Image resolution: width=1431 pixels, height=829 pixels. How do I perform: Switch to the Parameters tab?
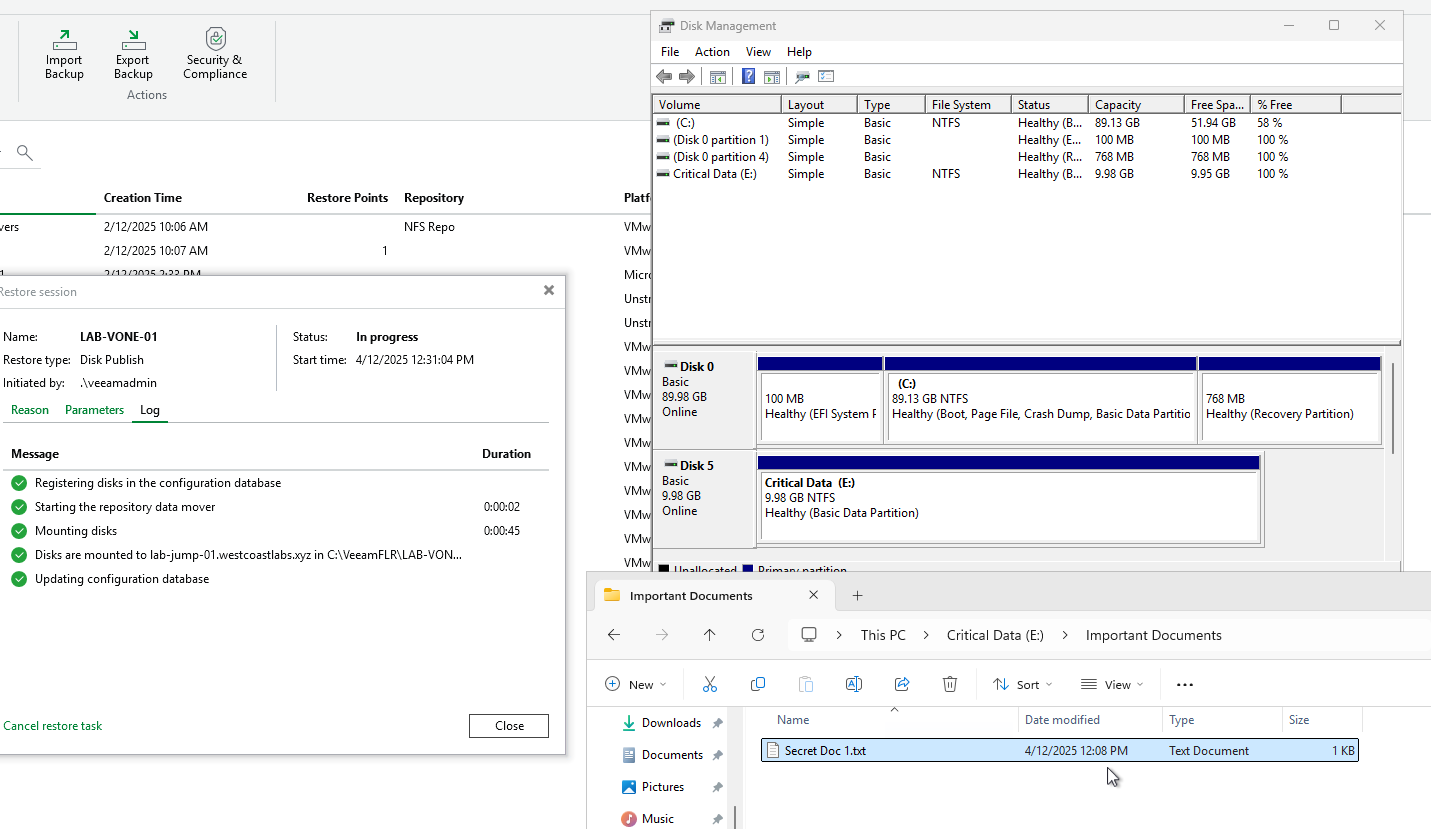(94, 410)
